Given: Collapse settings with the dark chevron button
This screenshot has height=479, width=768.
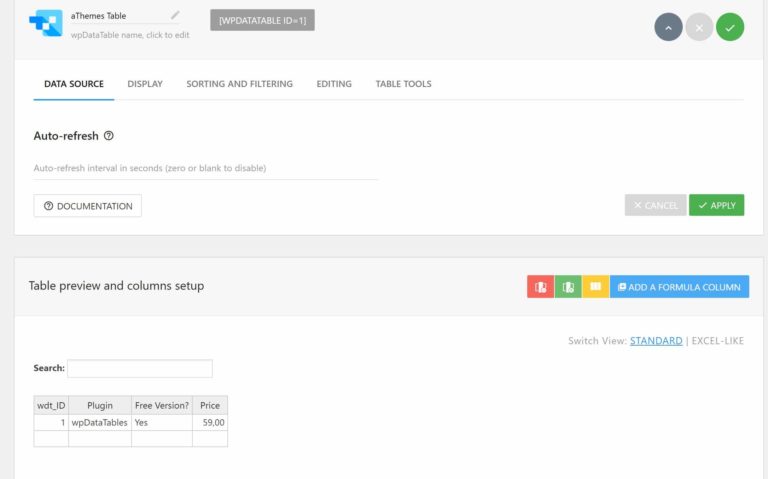Looking at the screenshot, I should 668,27.
